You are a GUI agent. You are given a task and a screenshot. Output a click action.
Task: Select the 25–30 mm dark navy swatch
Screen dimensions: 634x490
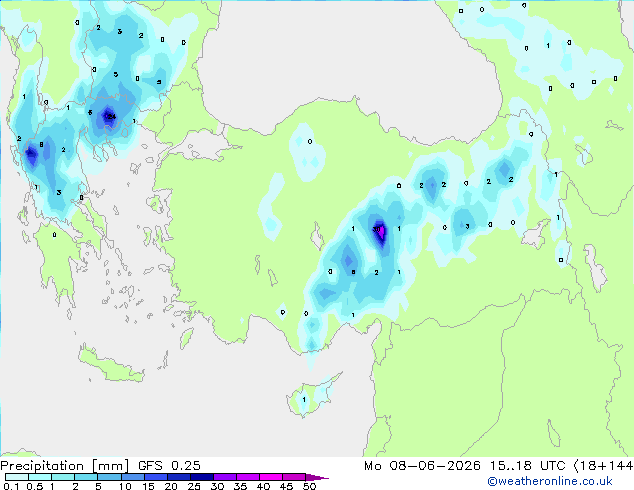(201, 477)
